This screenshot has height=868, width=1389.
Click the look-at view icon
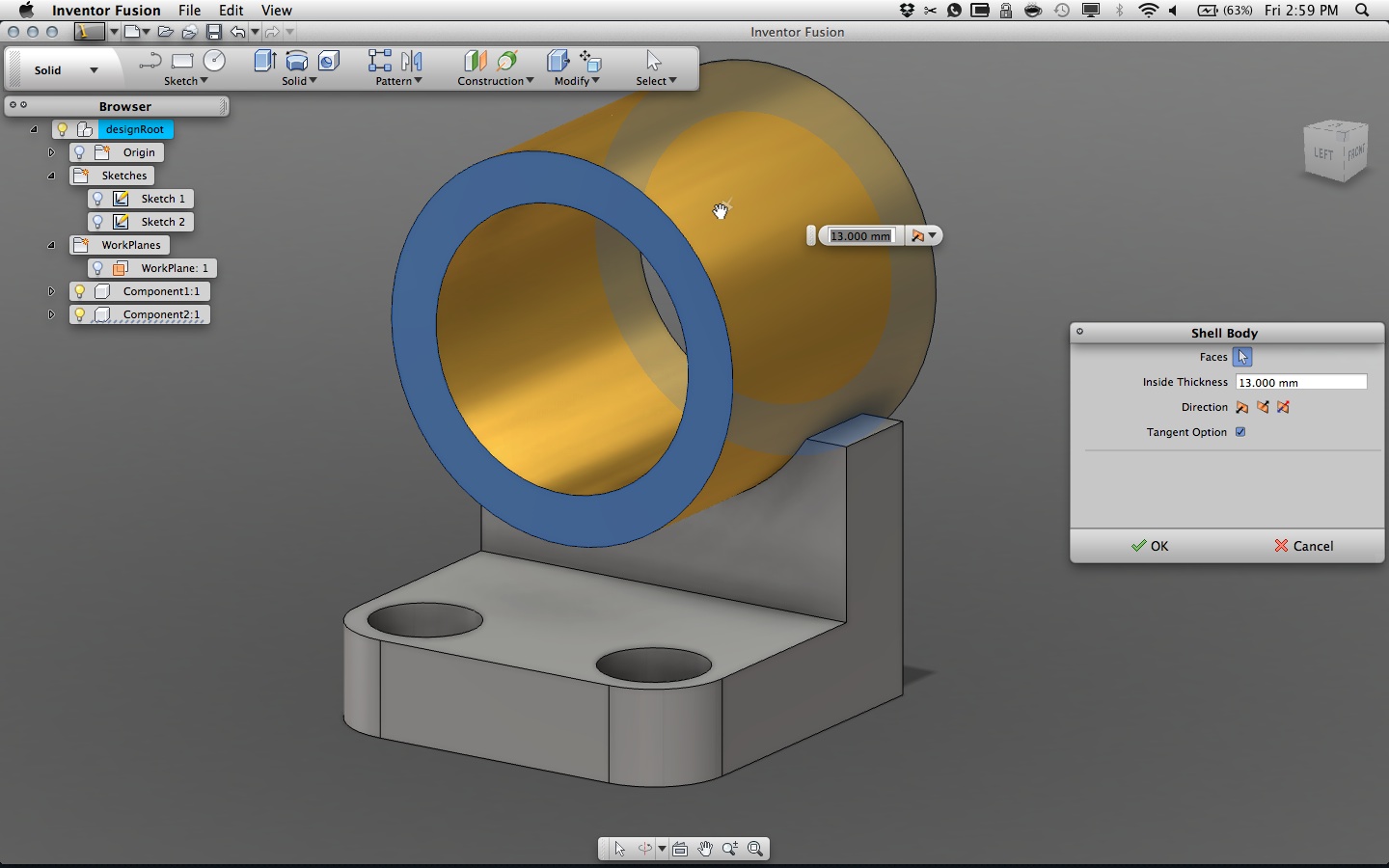coord(680,849)
